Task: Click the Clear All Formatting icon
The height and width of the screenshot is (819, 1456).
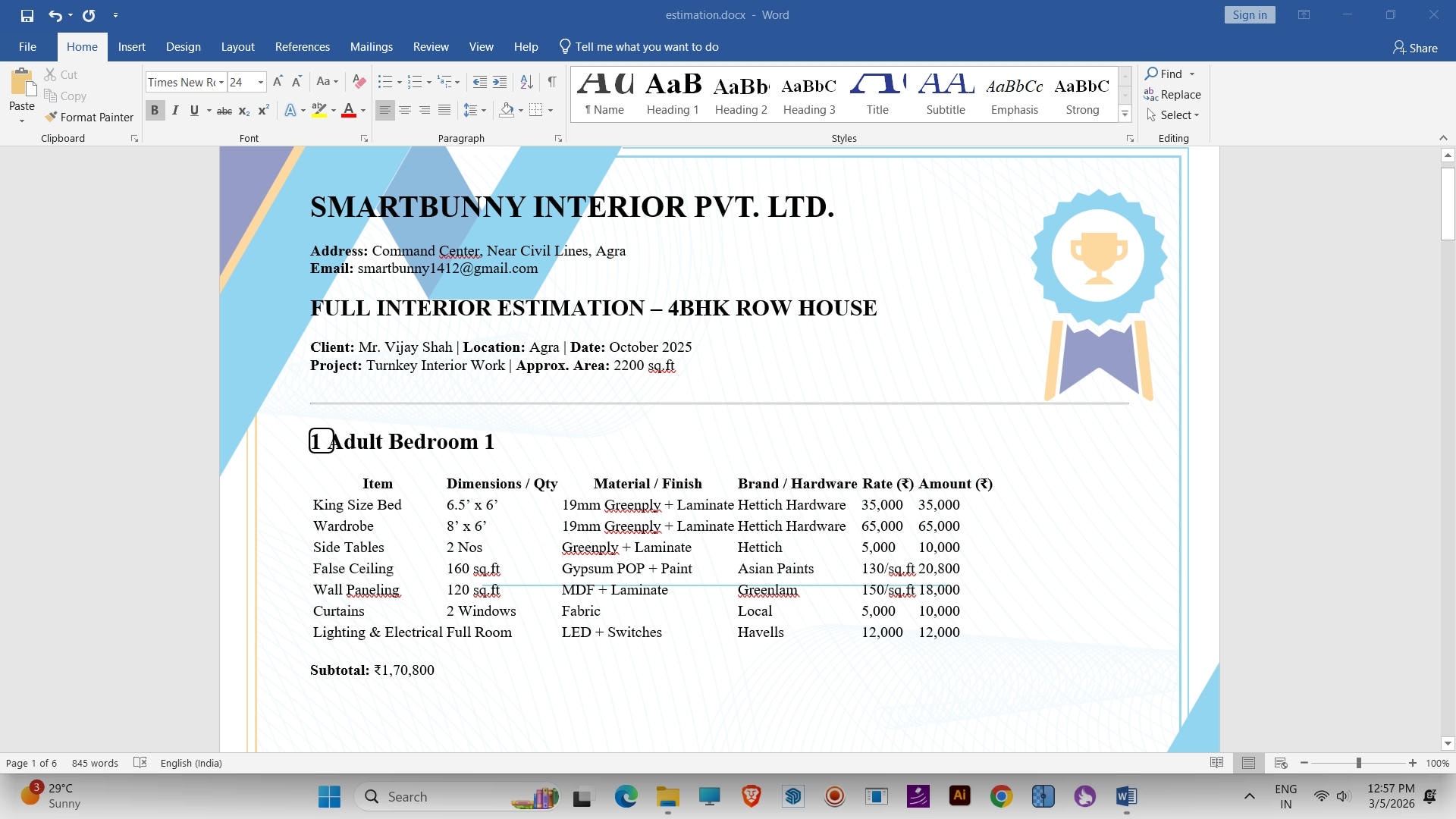Action: coord(359,82)
